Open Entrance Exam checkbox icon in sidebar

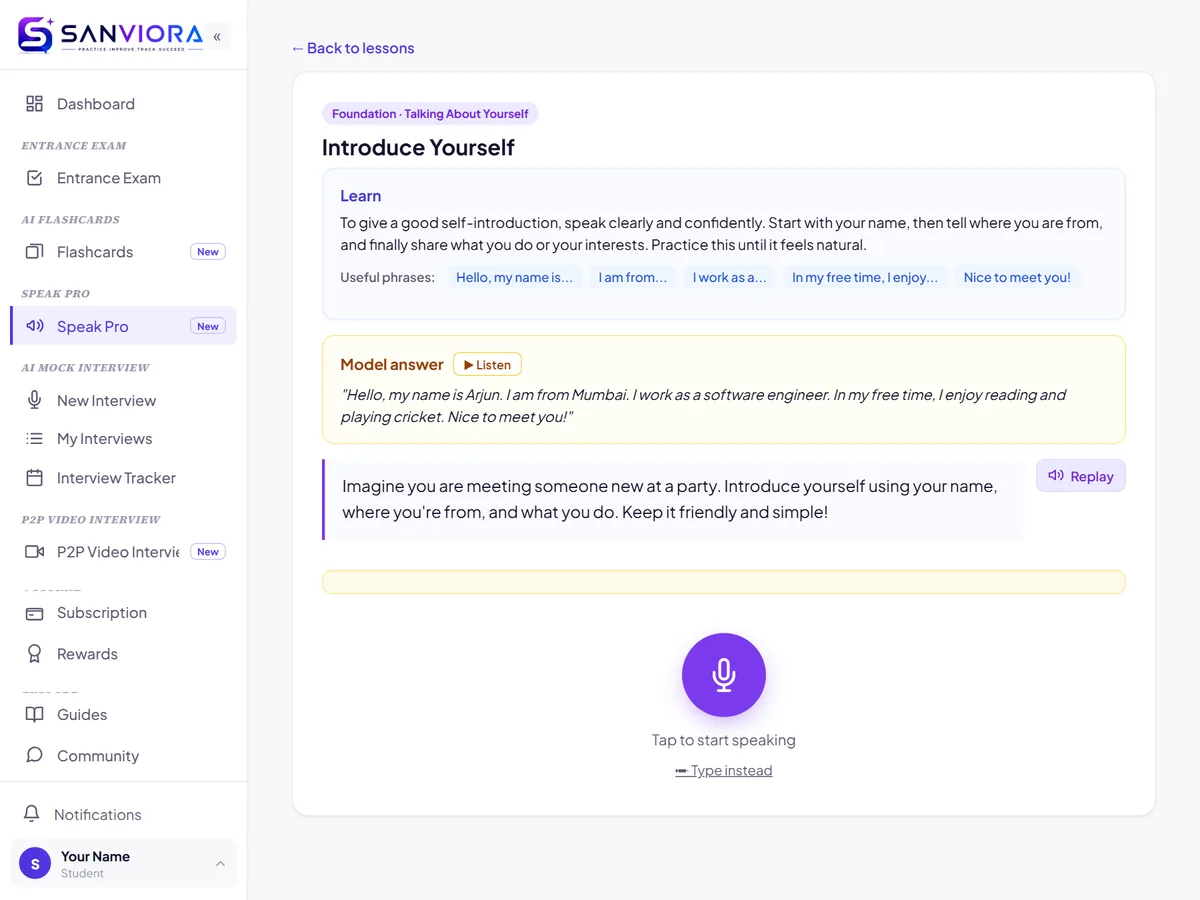click(x=35, y=178)
